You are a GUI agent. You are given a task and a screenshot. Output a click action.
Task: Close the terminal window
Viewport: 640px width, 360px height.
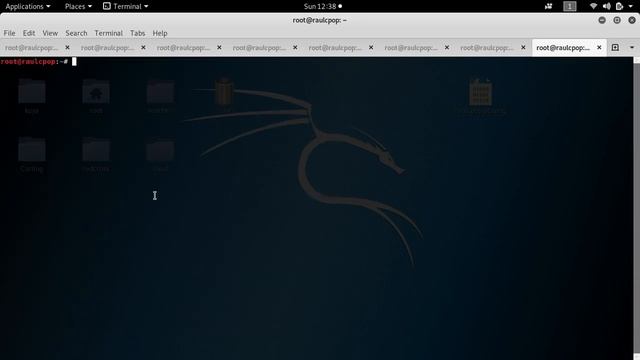[632, 20]
